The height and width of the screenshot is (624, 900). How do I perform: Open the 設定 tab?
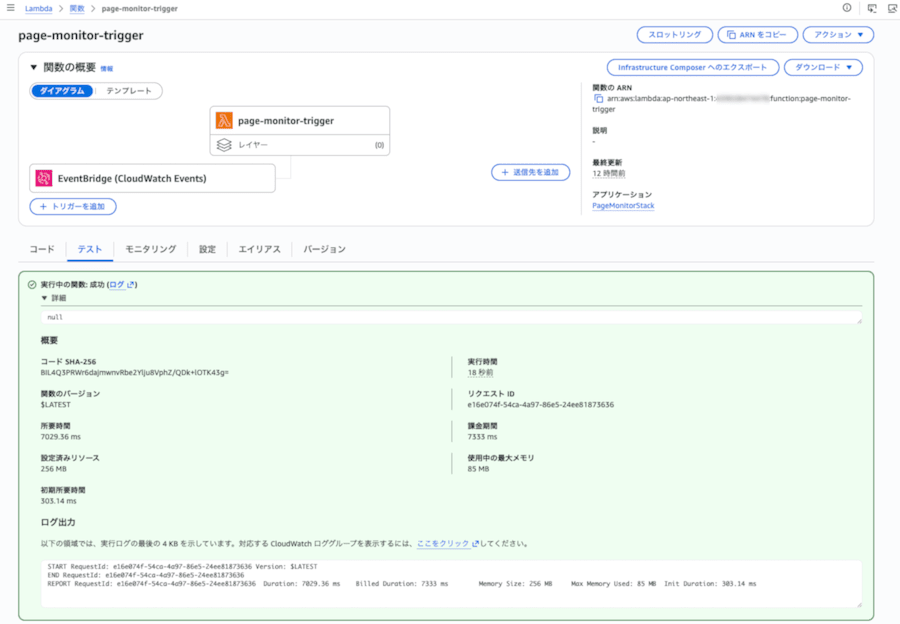tap(207, 249)
